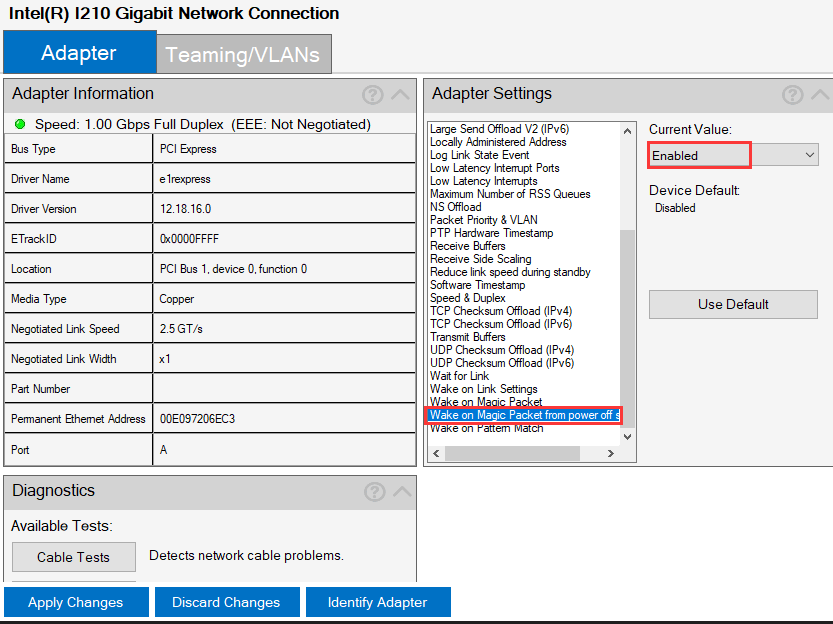Select Speed & Duplex setting
The height and width of the screenshot is (624, 833).
pos(468,298)
